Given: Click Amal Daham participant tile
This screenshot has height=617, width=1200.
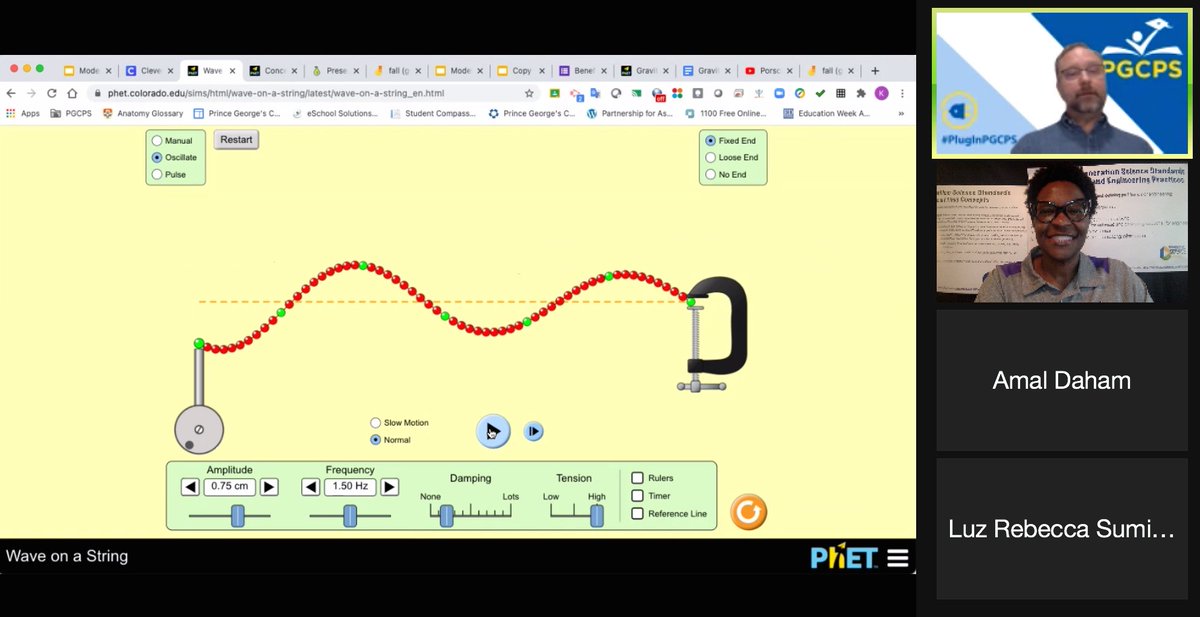Looking at the screenshot, I should (1060, 380).
